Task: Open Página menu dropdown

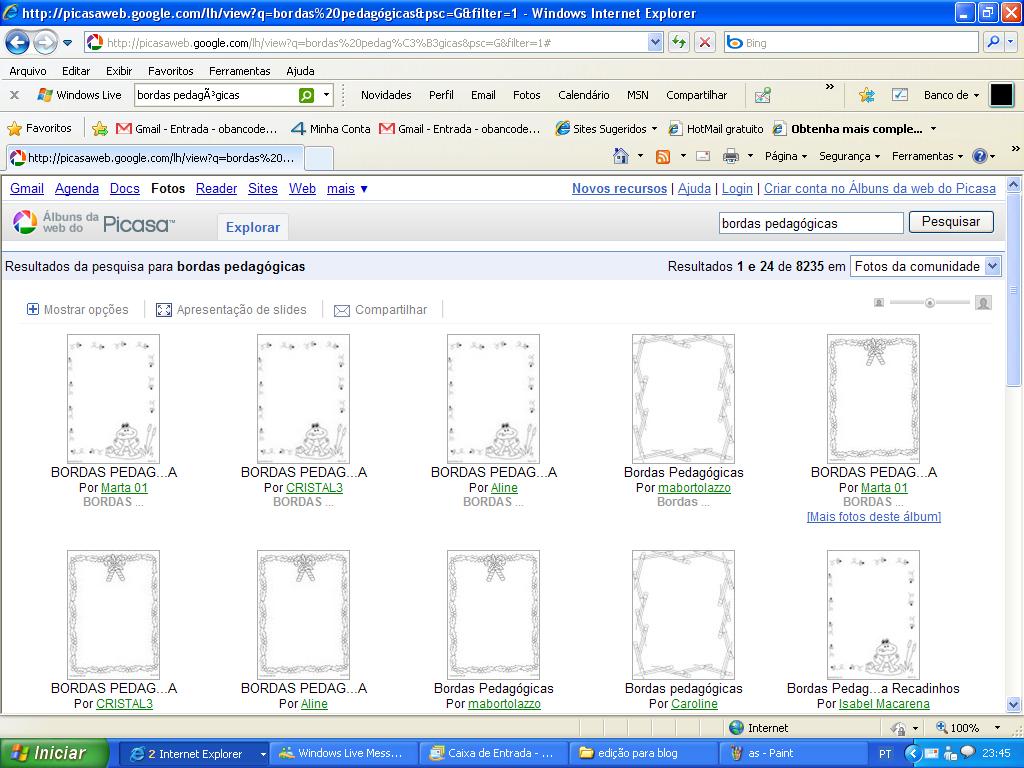Action: tap(786, 156)
